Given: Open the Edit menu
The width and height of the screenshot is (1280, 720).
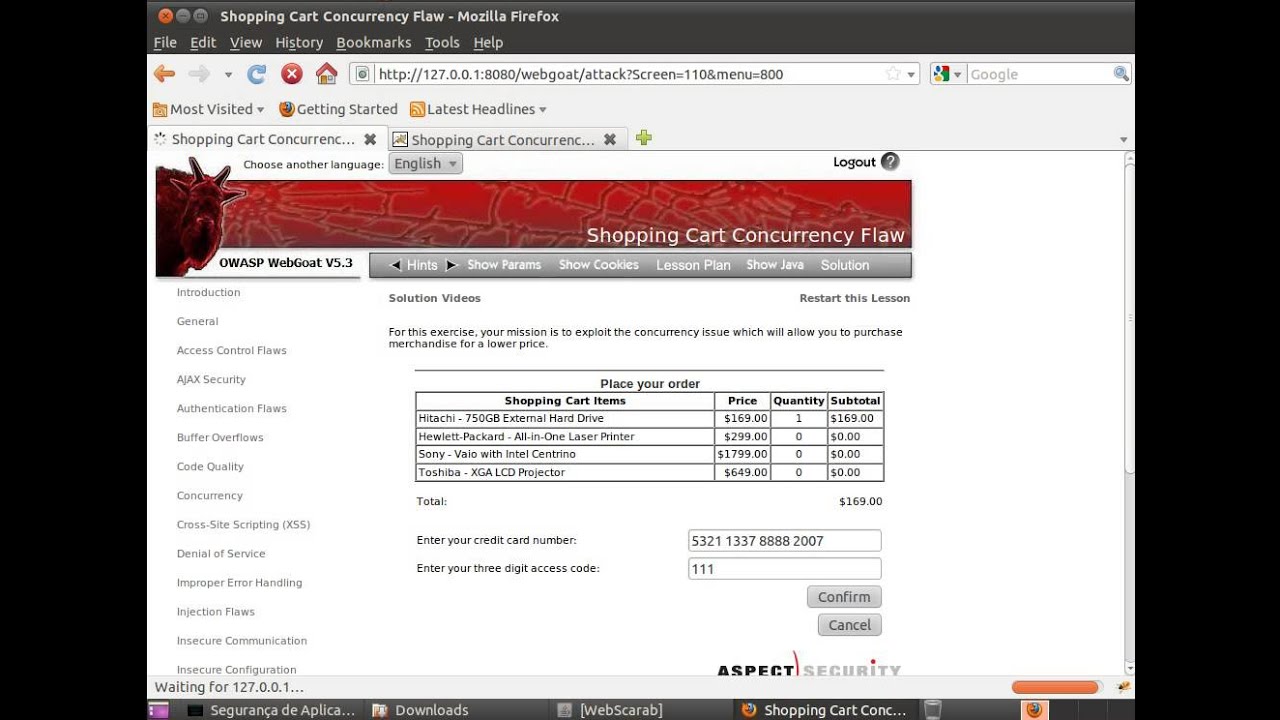Looking at the screenshot, I should [x=203, y=42].
